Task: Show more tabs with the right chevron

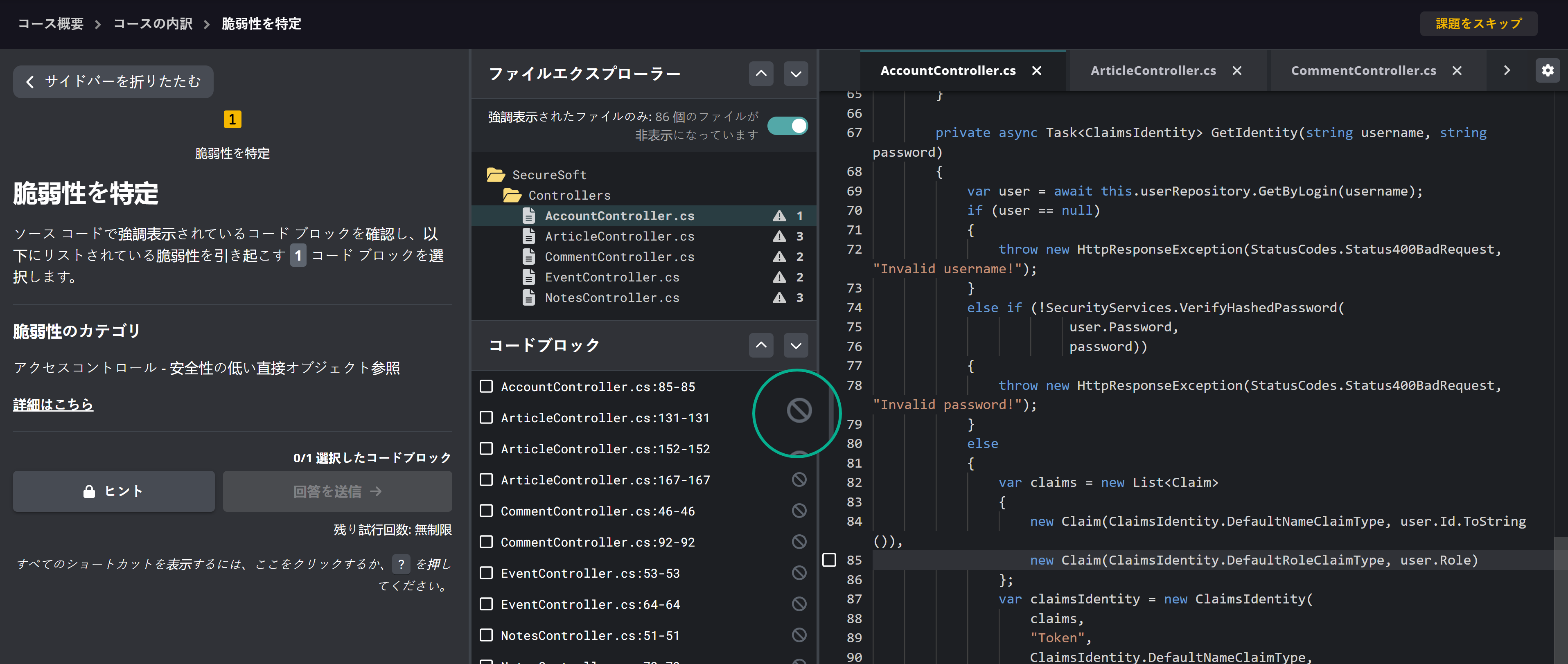Action: (1507, 71)
